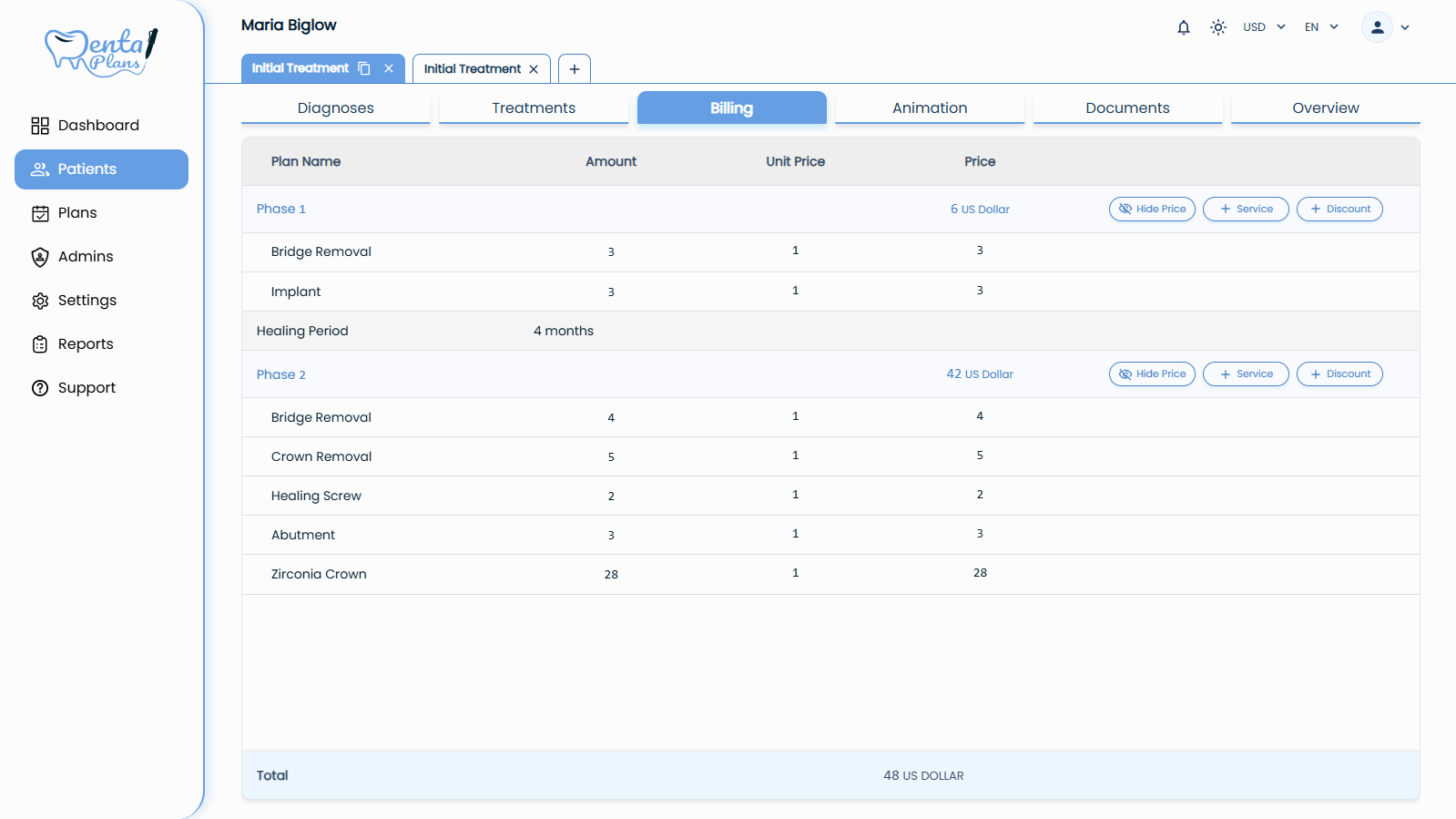Open Settings in the sidebar
The height and width of the screenshot is (819, 1456).
[87, 301]
